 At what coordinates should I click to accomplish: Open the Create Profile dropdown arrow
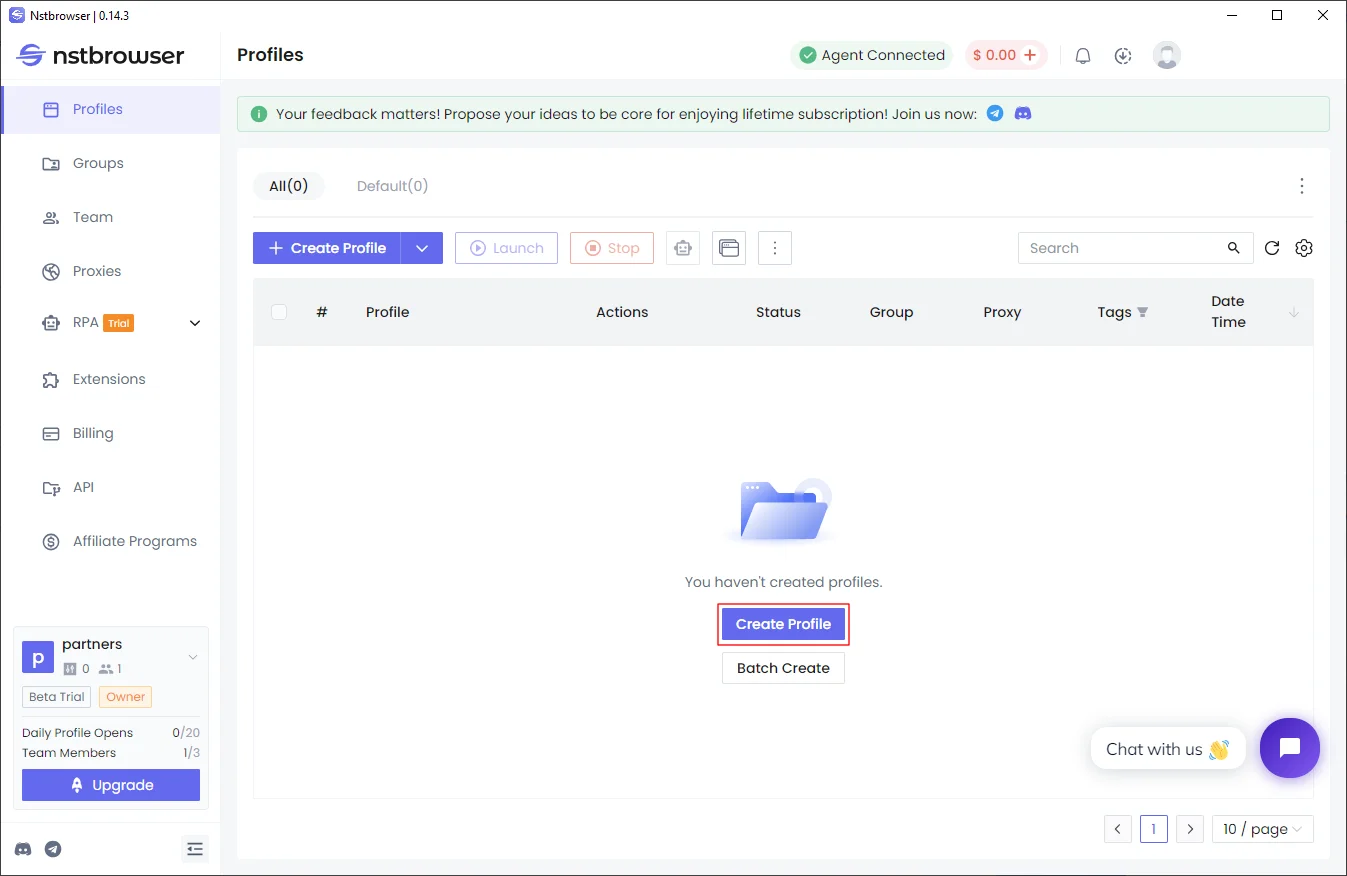point(422,248)
